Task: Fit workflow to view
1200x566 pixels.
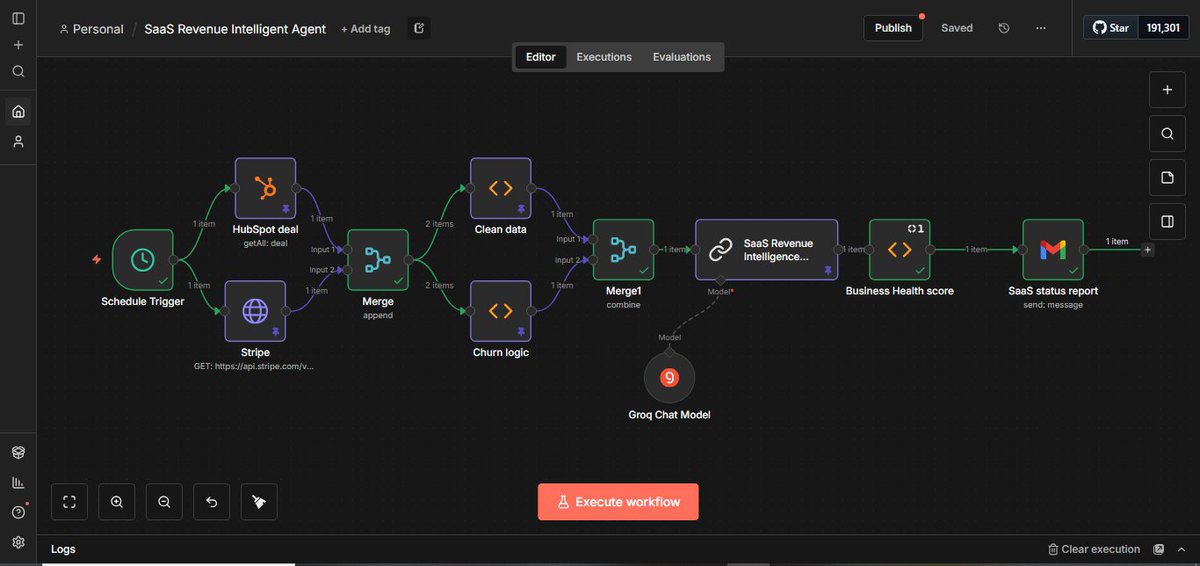Action: [69, 502]
